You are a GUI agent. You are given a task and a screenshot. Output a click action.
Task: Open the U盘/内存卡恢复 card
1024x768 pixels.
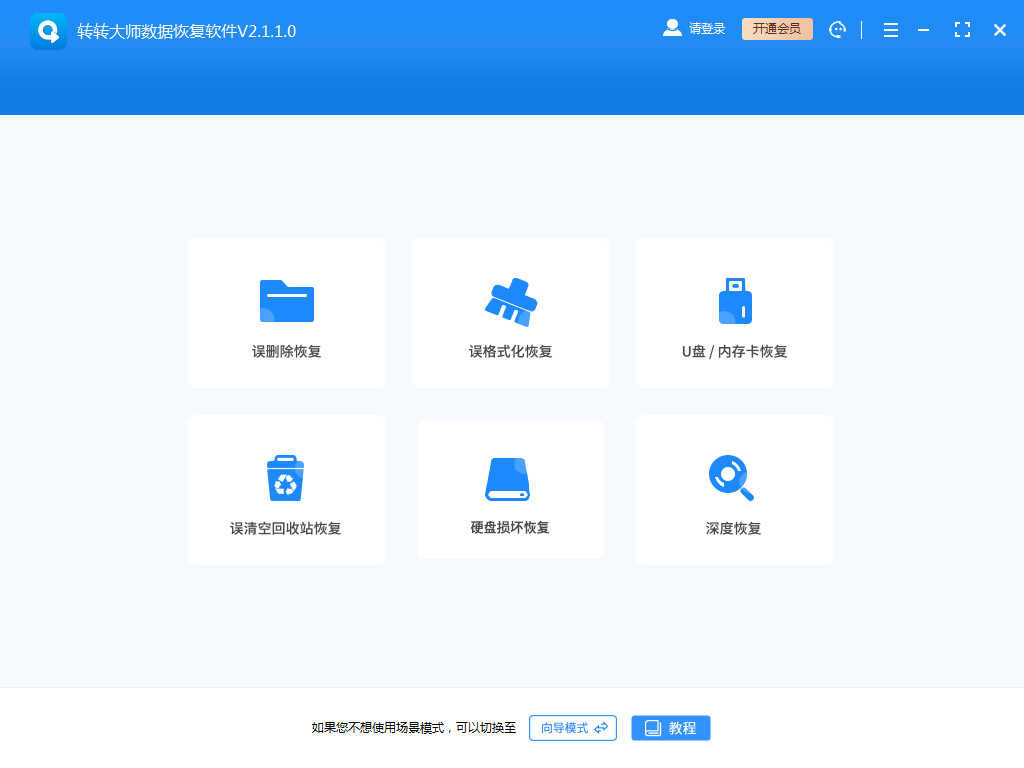[x=735, y=313]
